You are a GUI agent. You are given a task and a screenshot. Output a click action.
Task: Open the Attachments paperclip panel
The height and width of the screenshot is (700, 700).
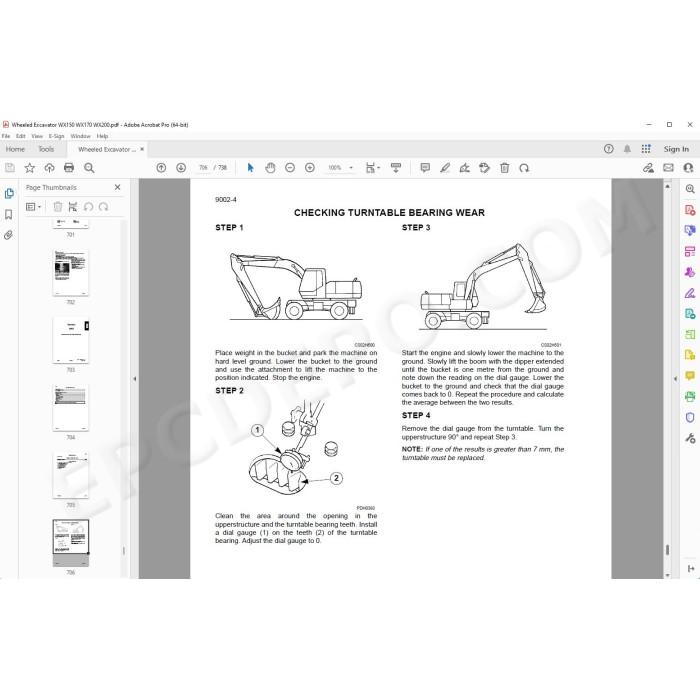pos(8,235)
